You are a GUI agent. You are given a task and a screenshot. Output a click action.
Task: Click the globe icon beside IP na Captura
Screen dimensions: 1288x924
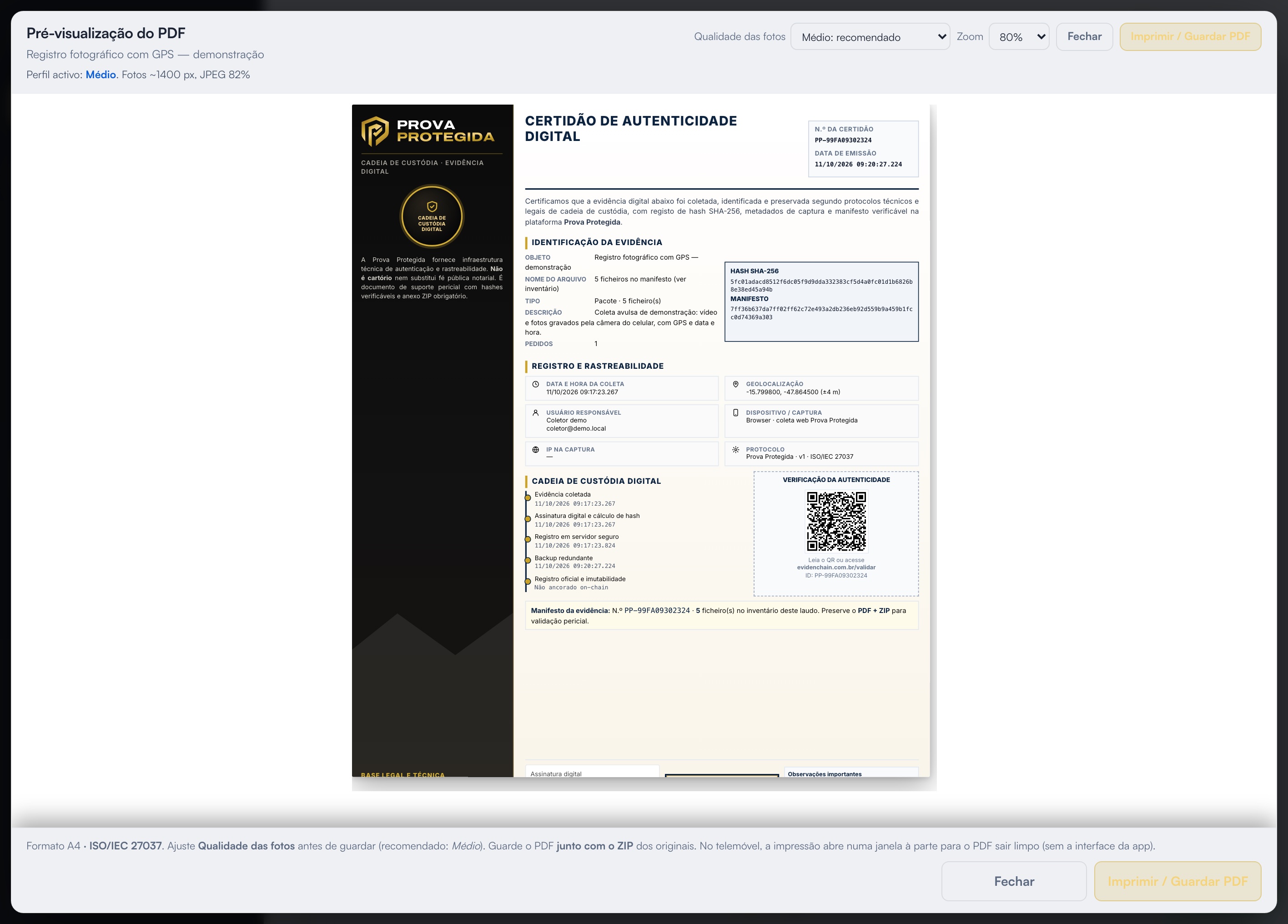tap(536, 450)
